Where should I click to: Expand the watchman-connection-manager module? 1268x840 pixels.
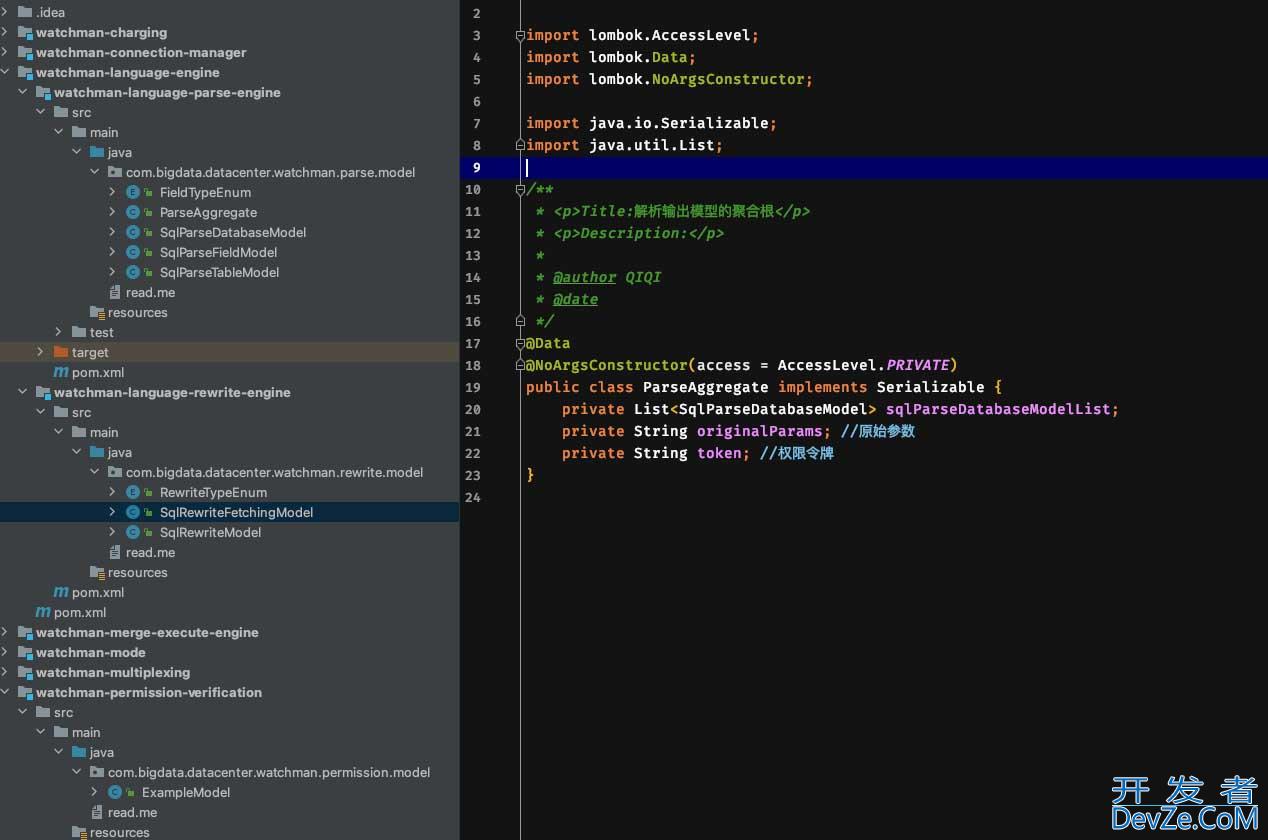click(5, 52)
